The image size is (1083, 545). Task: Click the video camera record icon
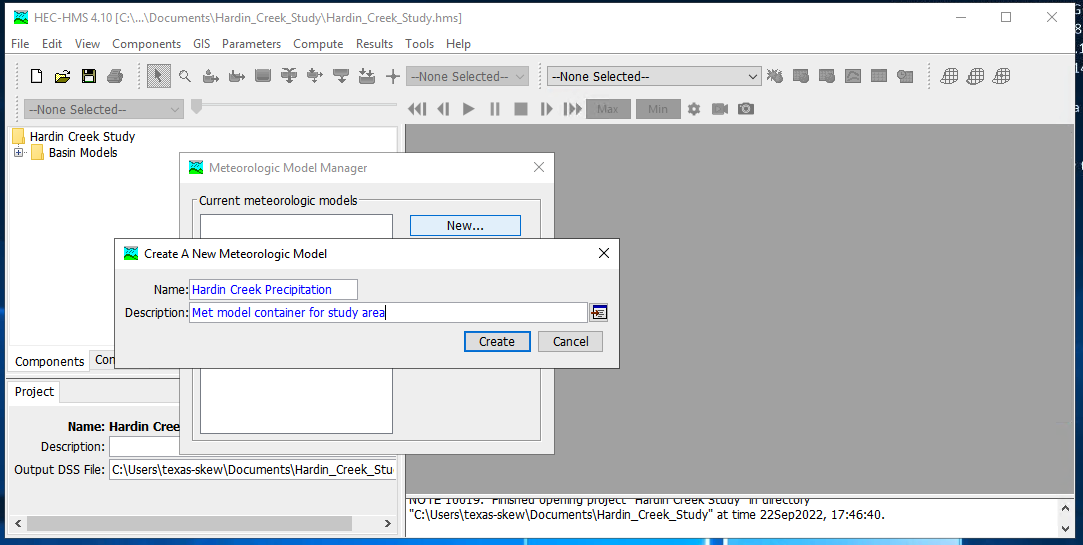pos(720,109)
